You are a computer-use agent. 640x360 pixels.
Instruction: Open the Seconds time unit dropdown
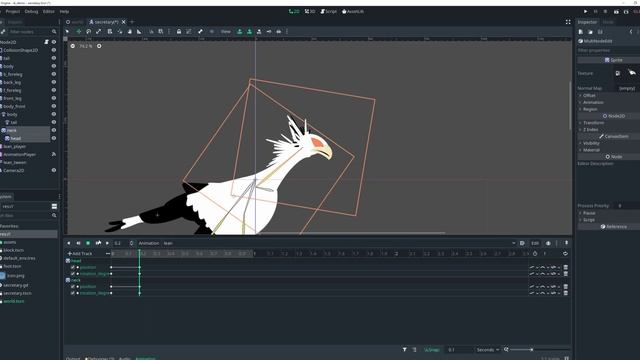488,350
